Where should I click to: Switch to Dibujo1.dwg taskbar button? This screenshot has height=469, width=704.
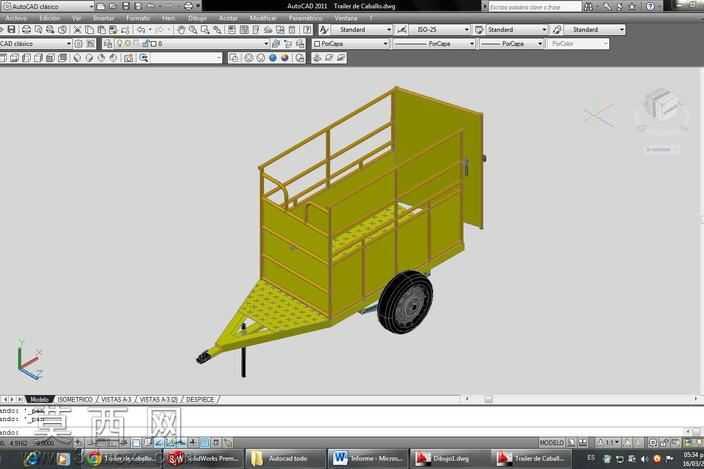click(x=449, y=459)
